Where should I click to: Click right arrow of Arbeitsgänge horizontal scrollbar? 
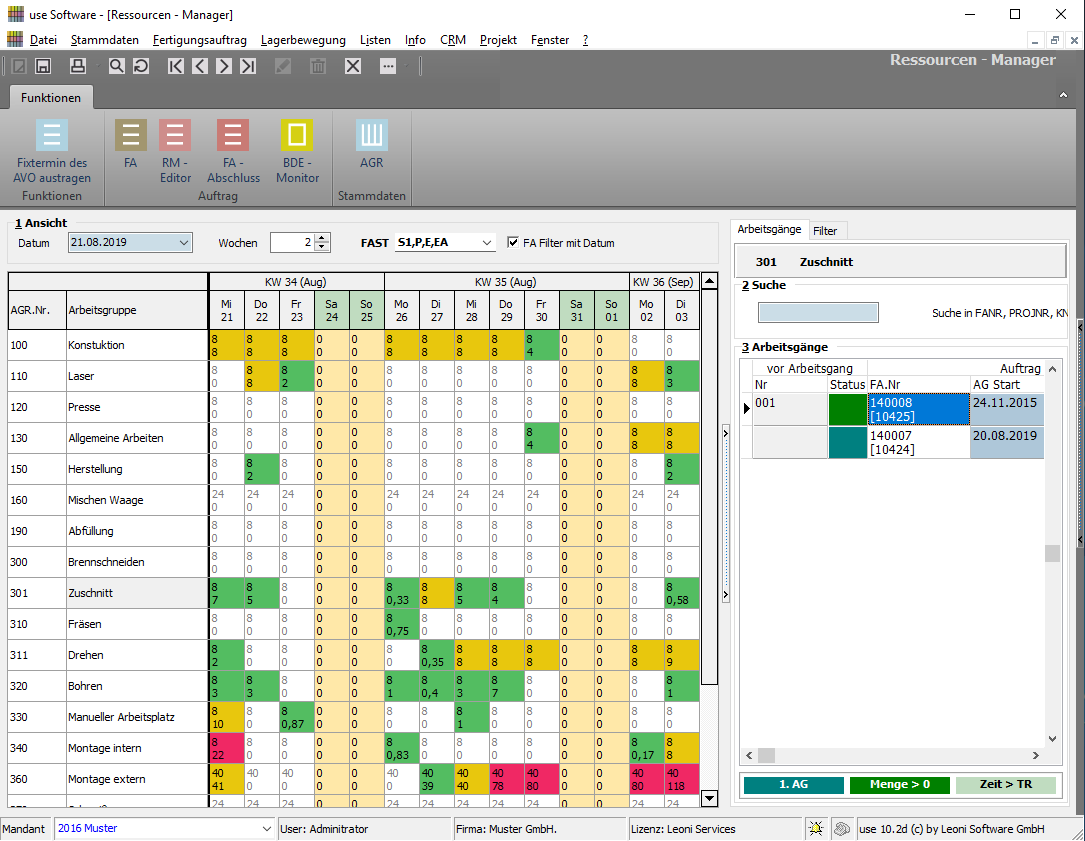(1035, 755)
